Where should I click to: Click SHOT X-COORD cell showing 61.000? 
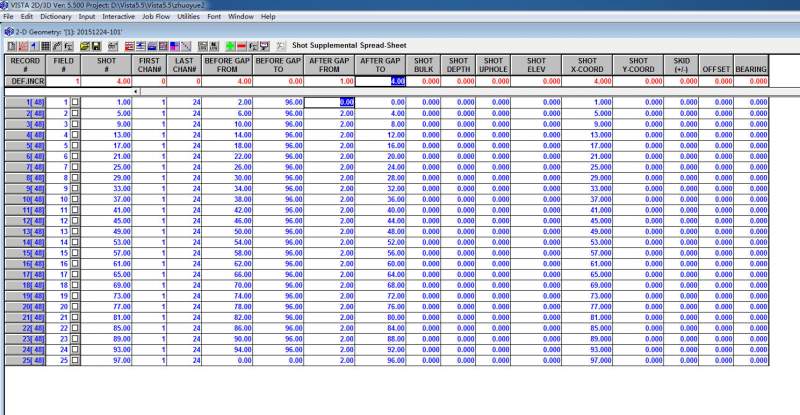(587, 263)
